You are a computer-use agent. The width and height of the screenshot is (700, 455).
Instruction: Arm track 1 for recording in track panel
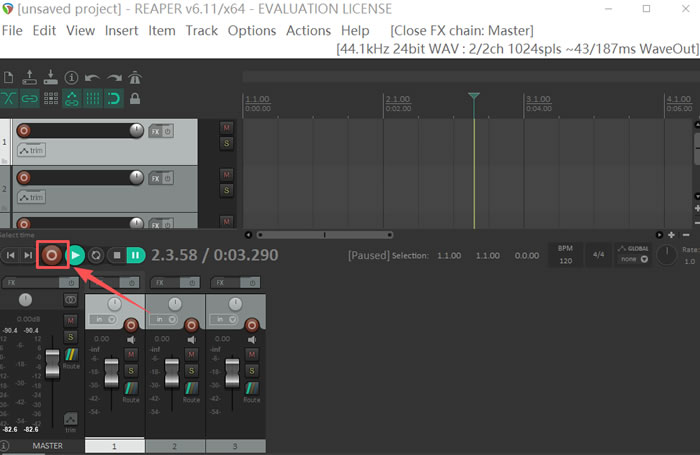point(24,131)
